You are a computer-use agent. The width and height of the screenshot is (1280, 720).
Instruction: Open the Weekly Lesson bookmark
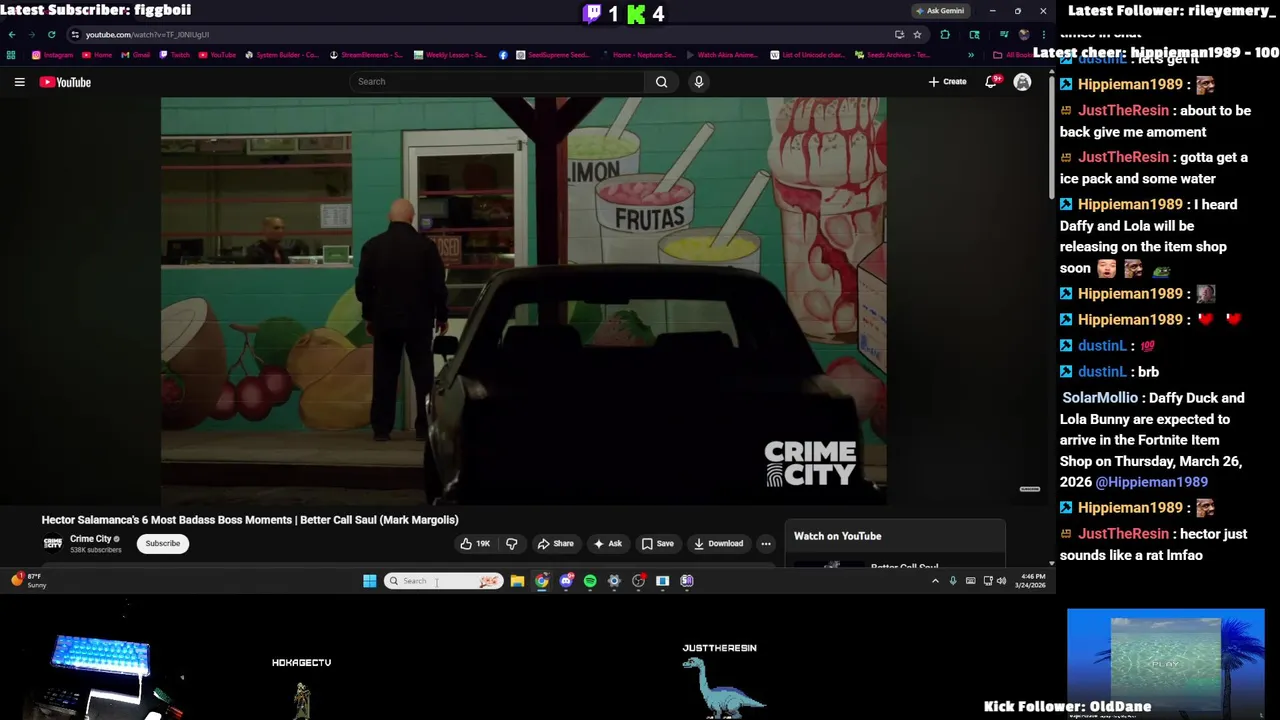(x=450, y=55)
